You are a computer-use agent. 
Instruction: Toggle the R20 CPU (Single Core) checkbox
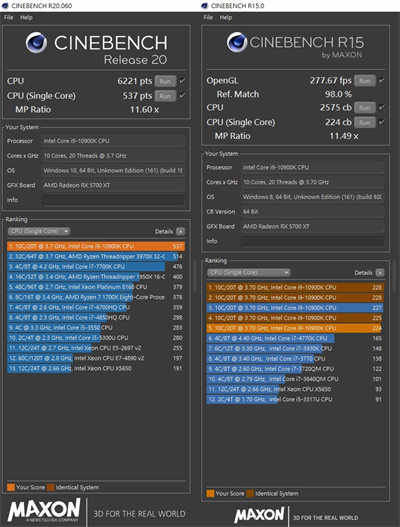point(182,95)
